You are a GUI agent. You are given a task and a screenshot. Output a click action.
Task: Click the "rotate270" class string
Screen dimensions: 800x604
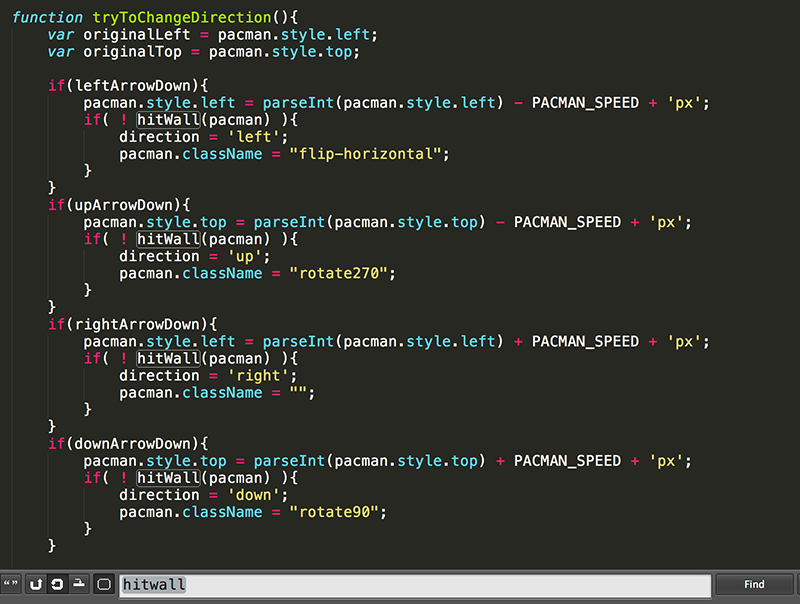tap(339, 273)
